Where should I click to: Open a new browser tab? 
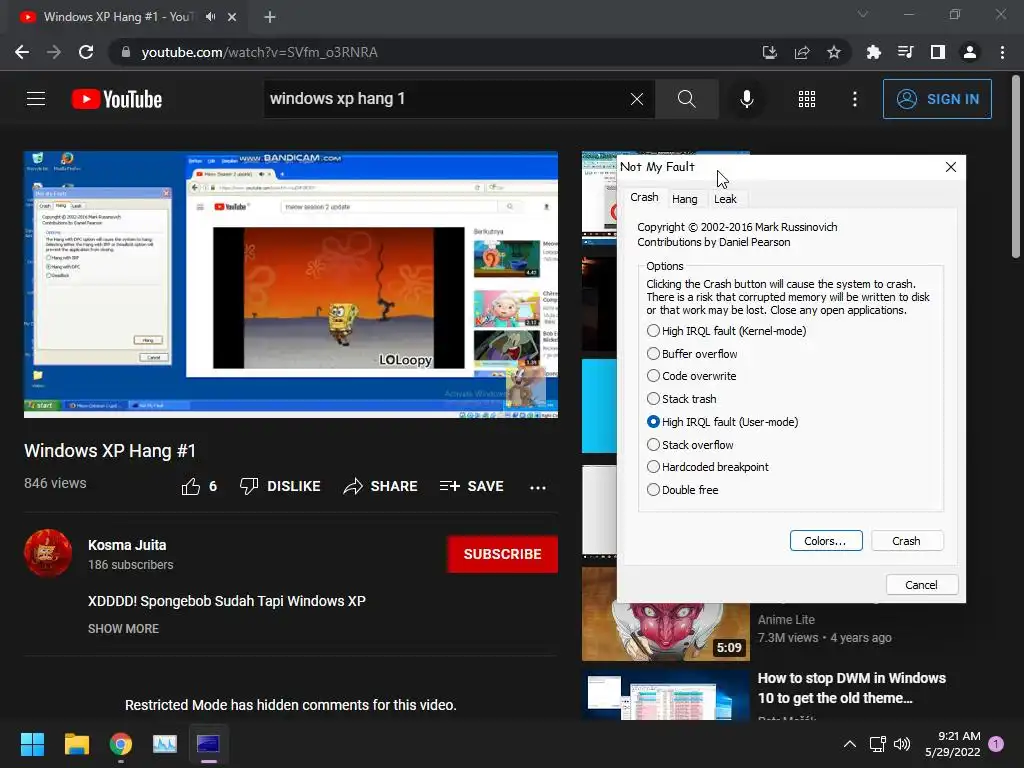(x=270, y=17)
